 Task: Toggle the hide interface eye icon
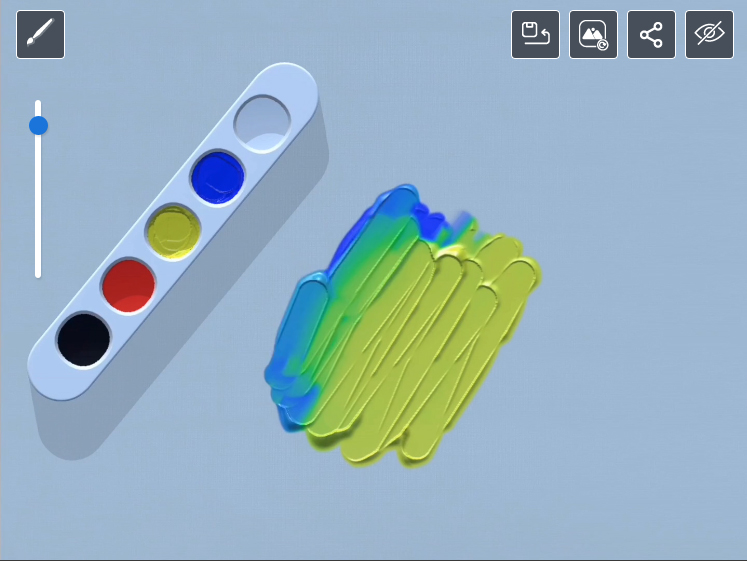pyautogui.click(x=709, y=35)
